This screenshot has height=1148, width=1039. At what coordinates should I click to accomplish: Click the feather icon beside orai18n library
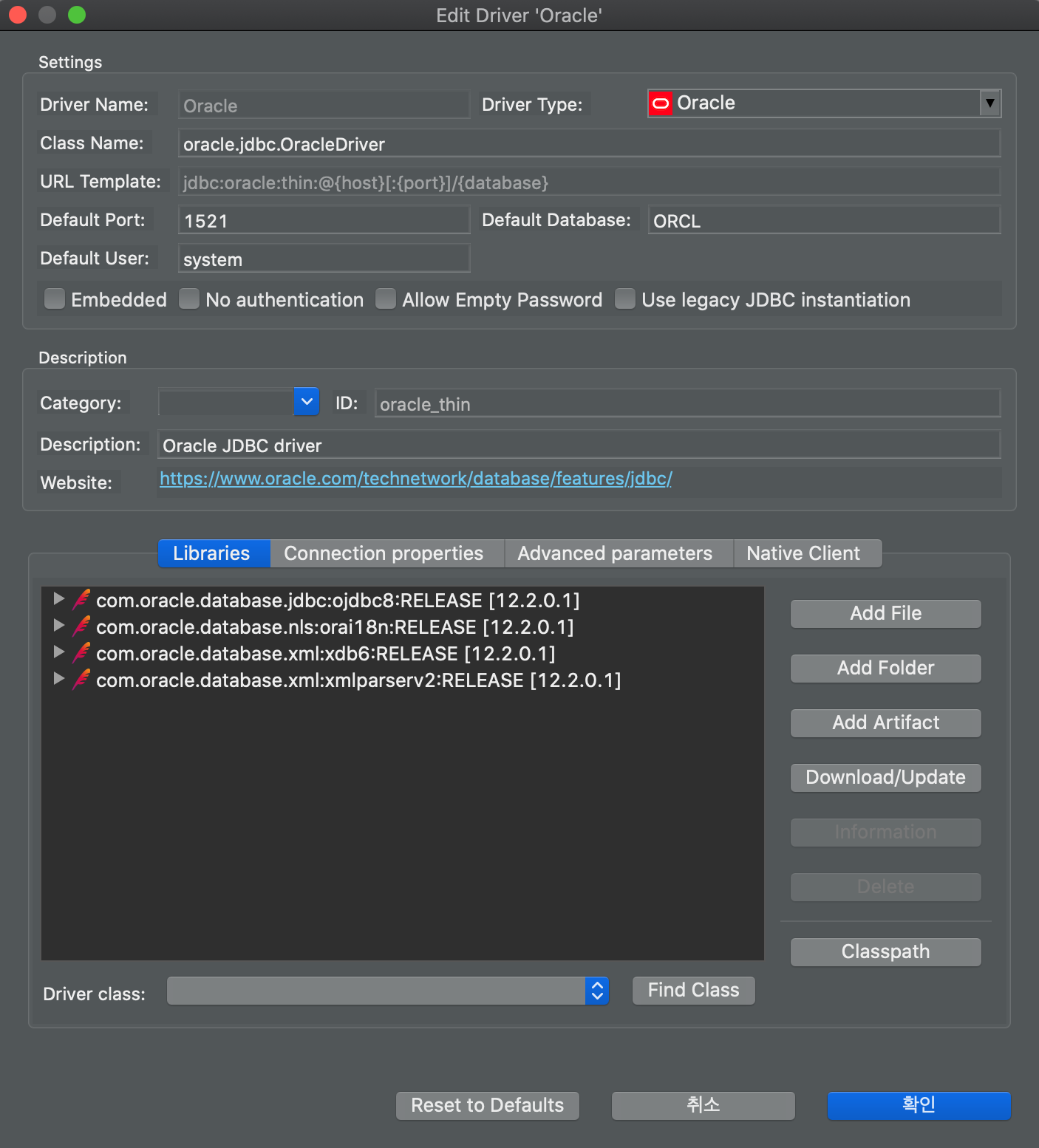pyautogui.click(x=81, y=626)
